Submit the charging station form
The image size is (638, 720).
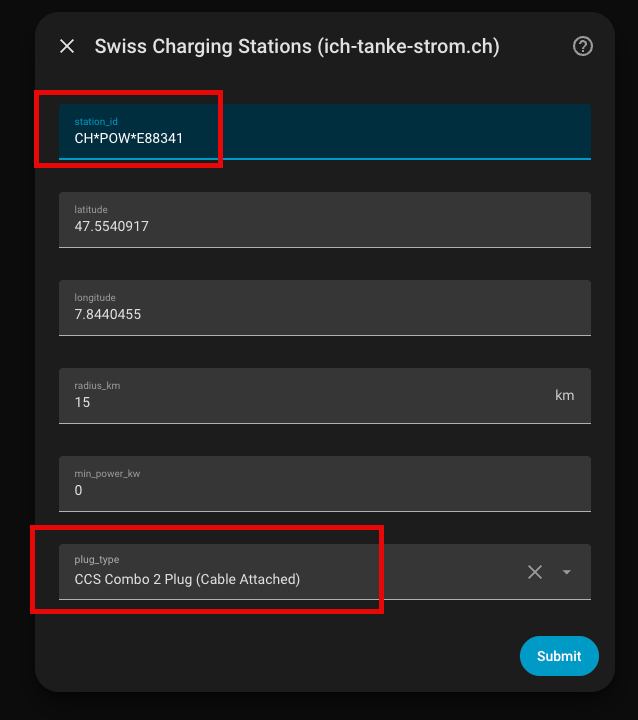tap(559, 656)
